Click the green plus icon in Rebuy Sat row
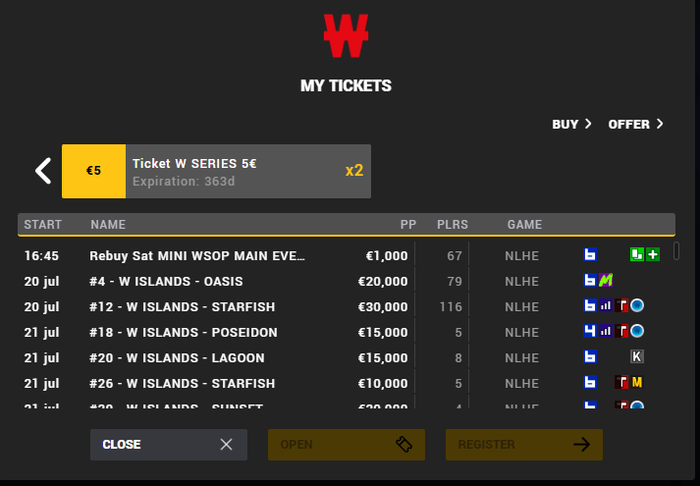Image resolution: width=700 pixels, height=486 pixels. coord(653,255)
